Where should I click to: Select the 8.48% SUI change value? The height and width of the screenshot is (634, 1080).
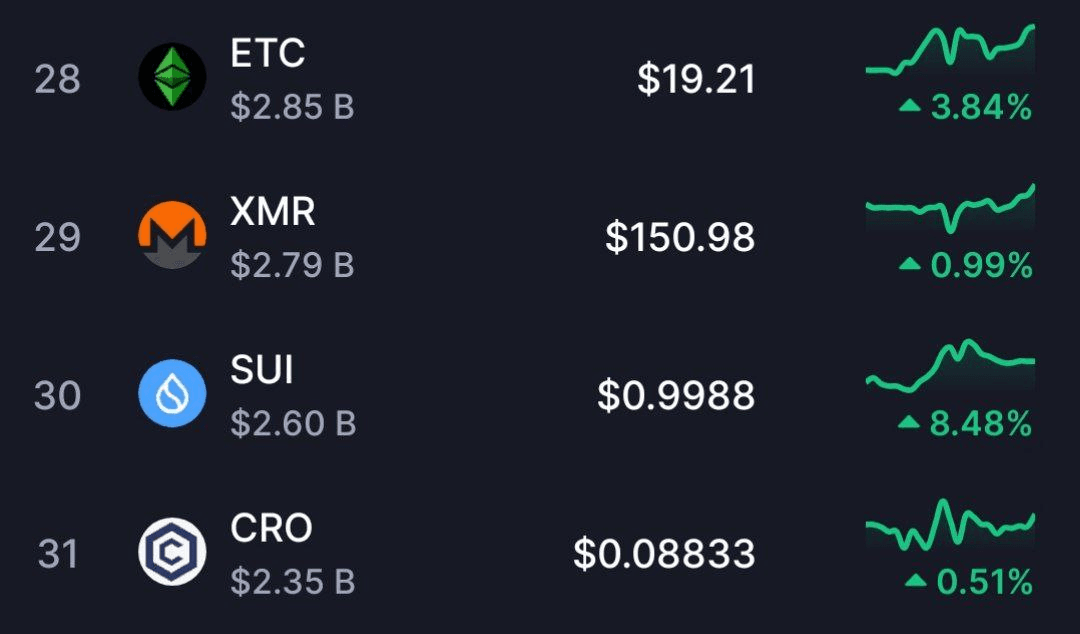click(981, 423)
